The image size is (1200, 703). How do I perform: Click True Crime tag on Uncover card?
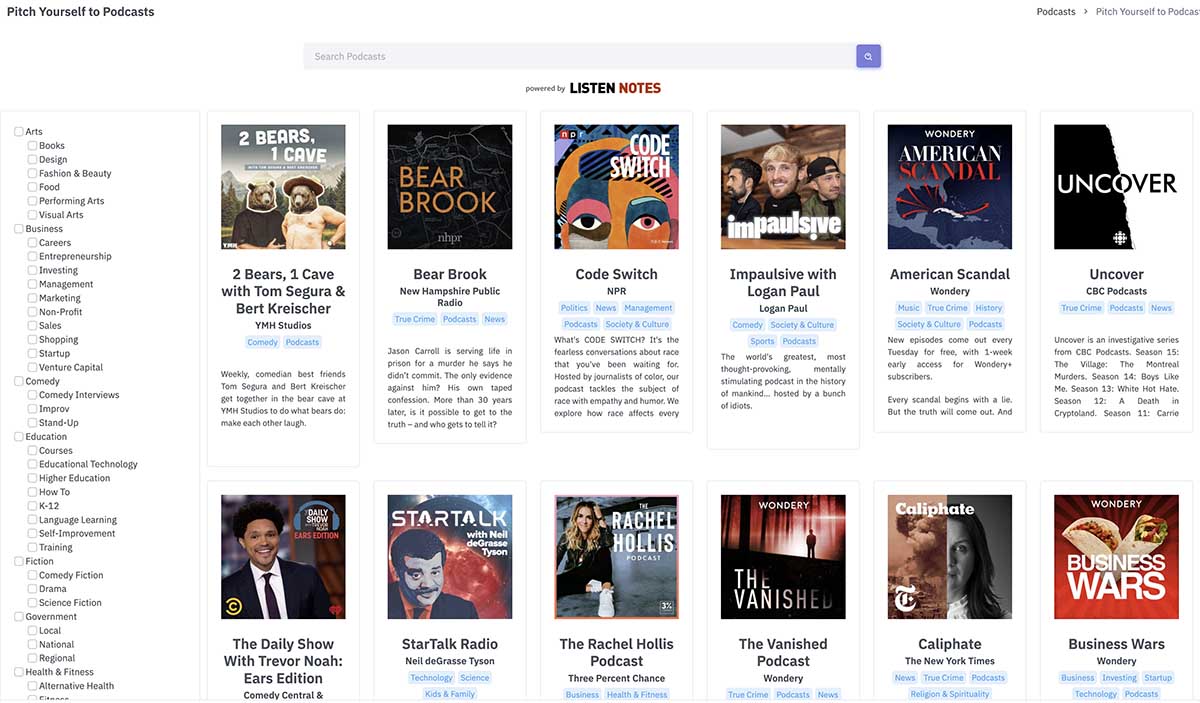[1081, 308]
